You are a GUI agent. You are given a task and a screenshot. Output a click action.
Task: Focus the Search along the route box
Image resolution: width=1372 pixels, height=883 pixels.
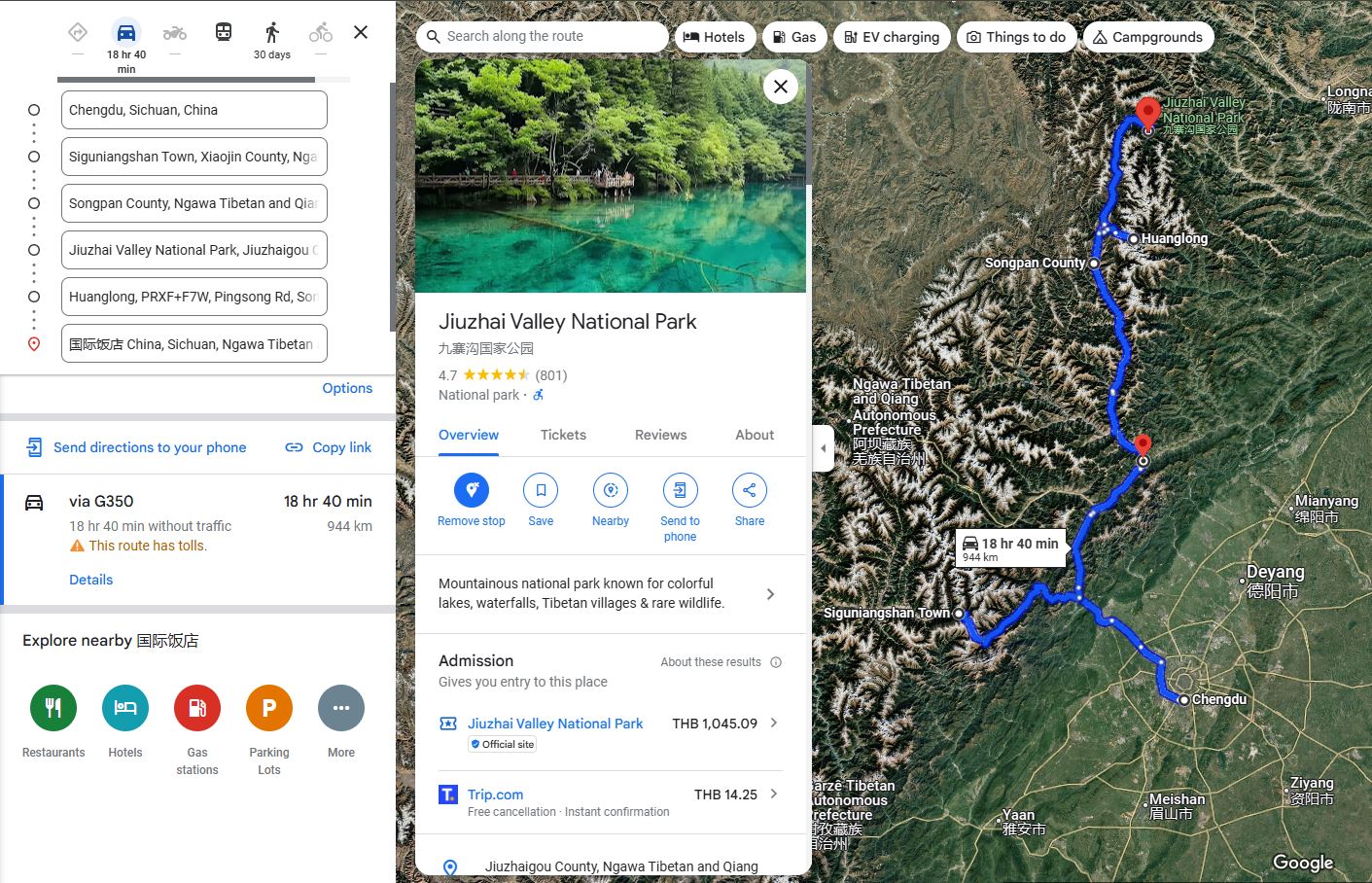point(543,37)
